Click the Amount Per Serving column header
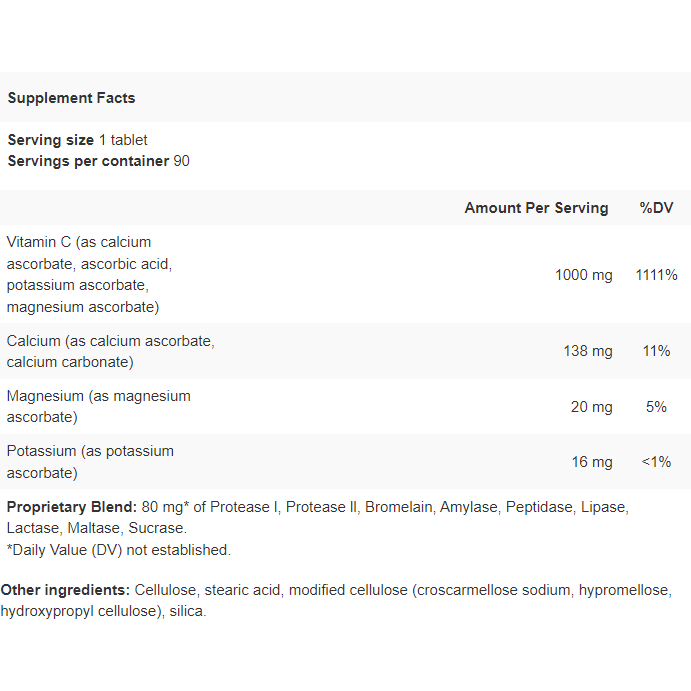 (x=536, y=208)
